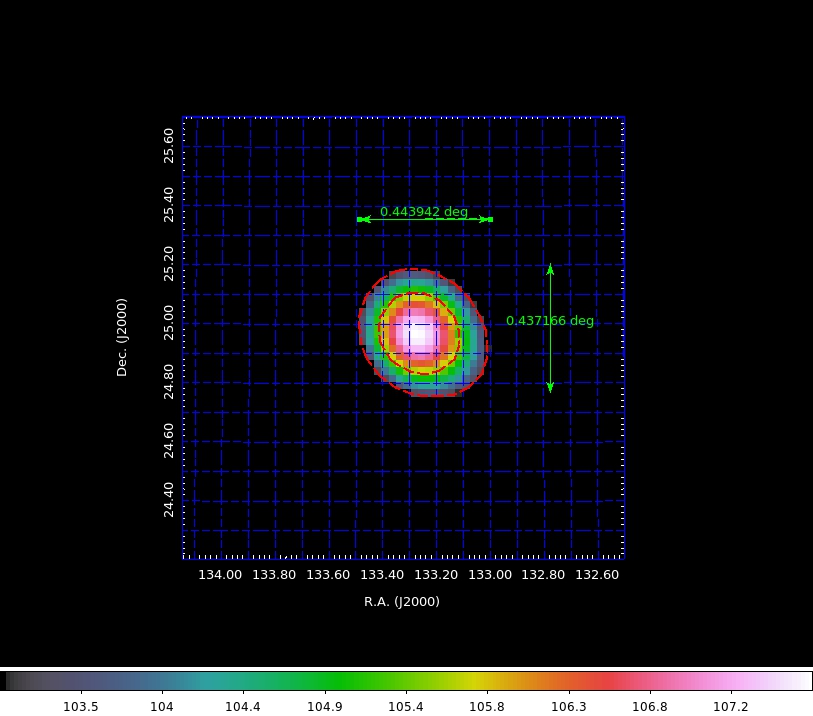The image size is (813, 716).
Task: Click the 132.60 R.A. tick label
Action: coord(597,575)
